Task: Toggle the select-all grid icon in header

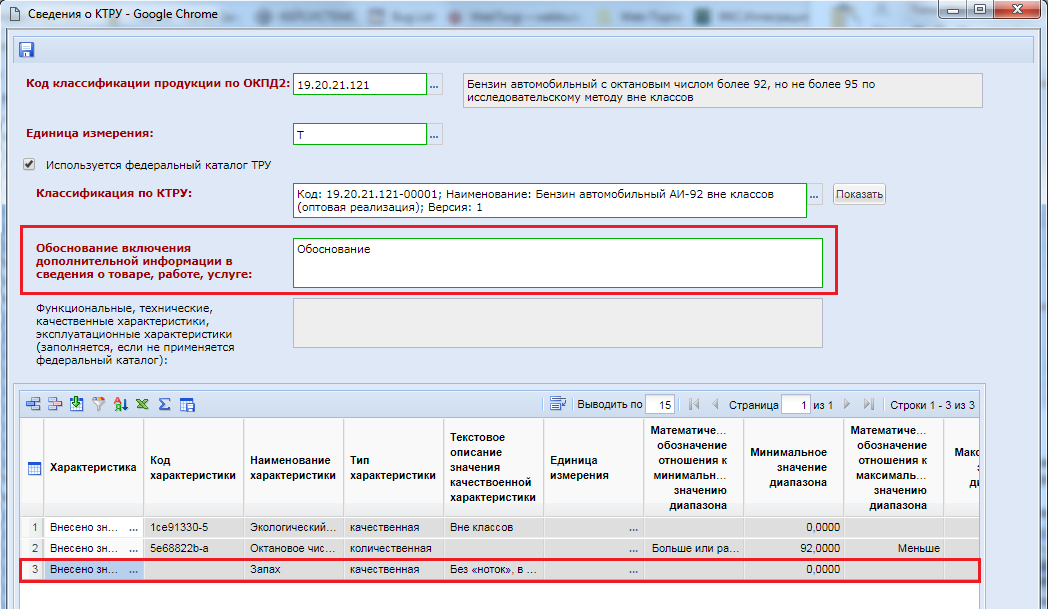Action: (x=33, y=468)
